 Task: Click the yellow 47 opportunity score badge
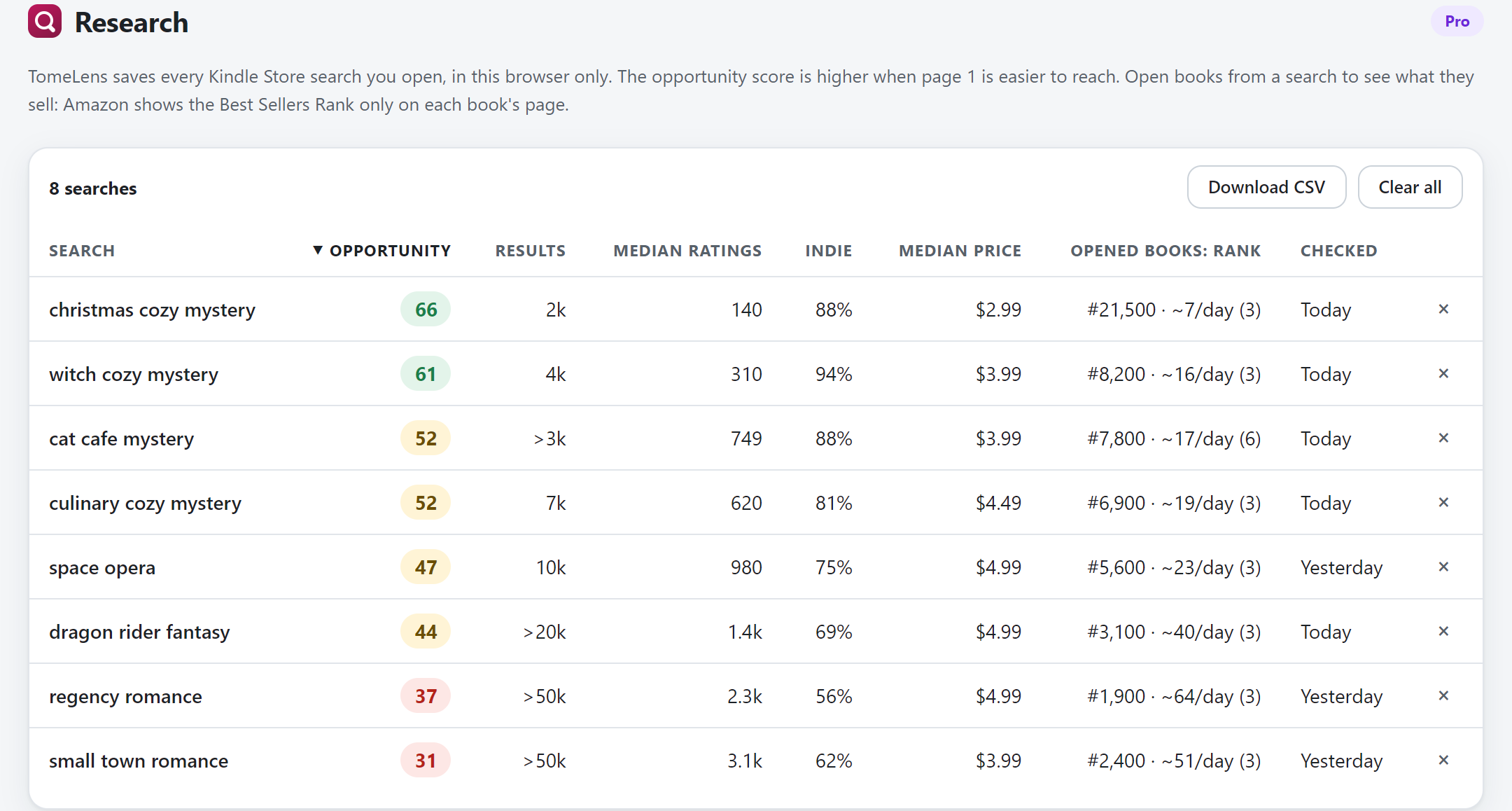pos(426,567)
